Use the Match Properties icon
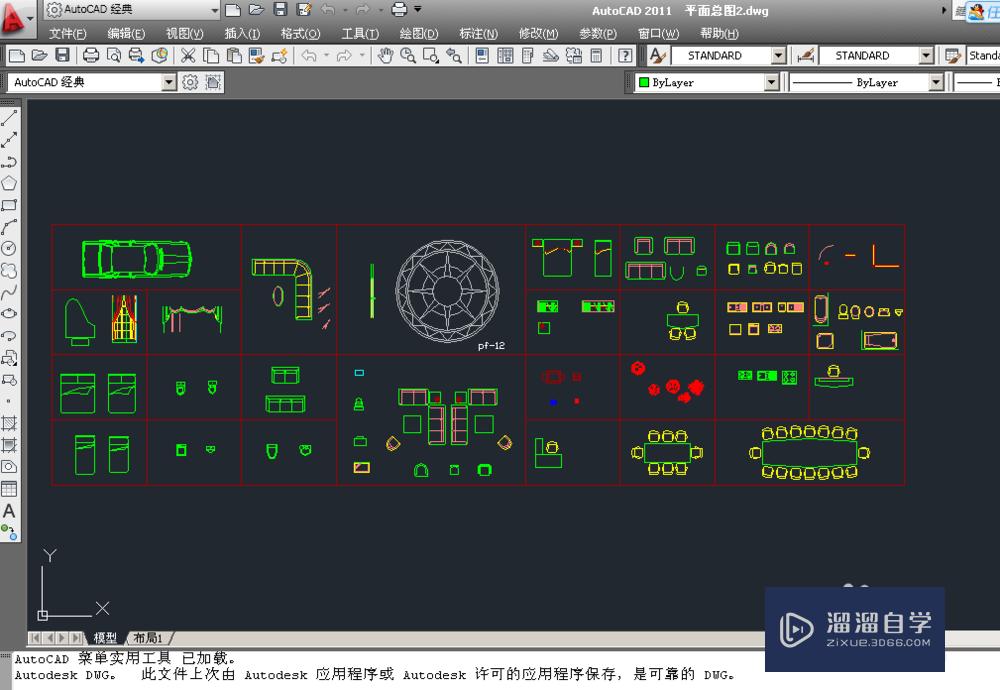 (x=256, y=57)
